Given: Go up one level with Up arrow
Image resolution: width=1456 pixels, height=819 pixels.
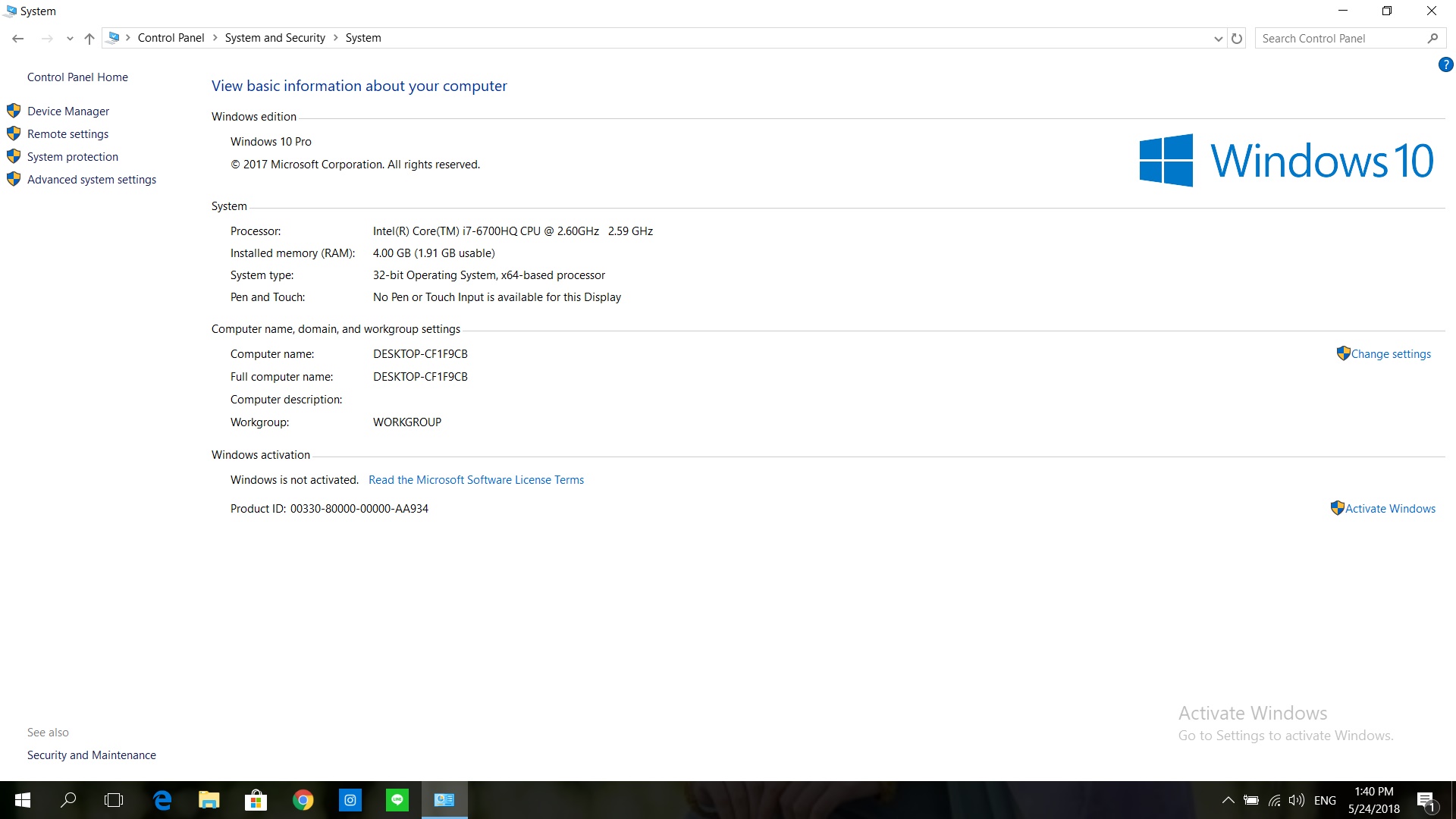Looking at the screenshot, I should click(x=89, y=38).
